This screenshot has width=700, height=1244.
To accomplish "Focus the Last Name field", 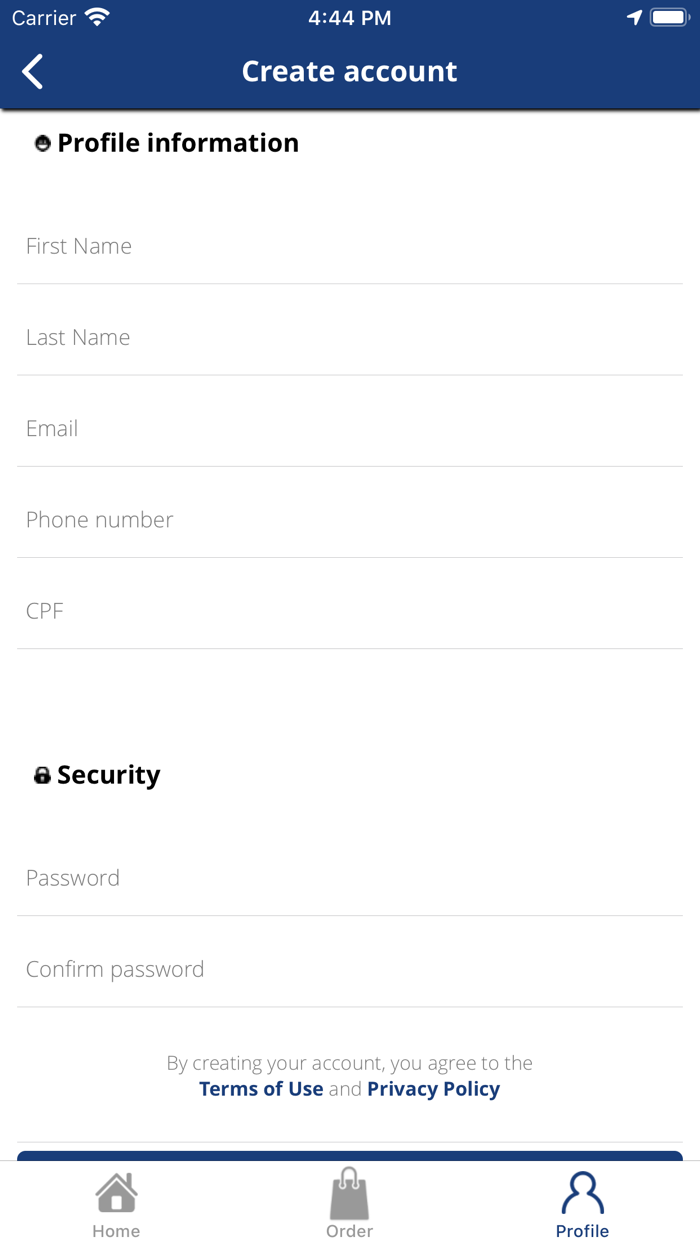I will point(350,337).
